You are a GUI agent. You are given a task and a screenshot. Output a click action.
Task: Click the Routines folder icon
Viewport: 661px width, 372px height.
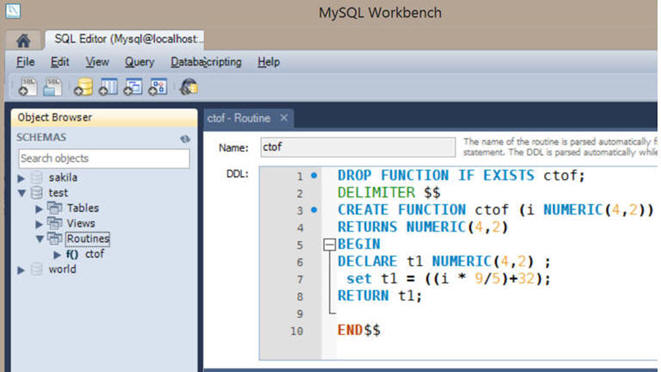pos(54,239)
